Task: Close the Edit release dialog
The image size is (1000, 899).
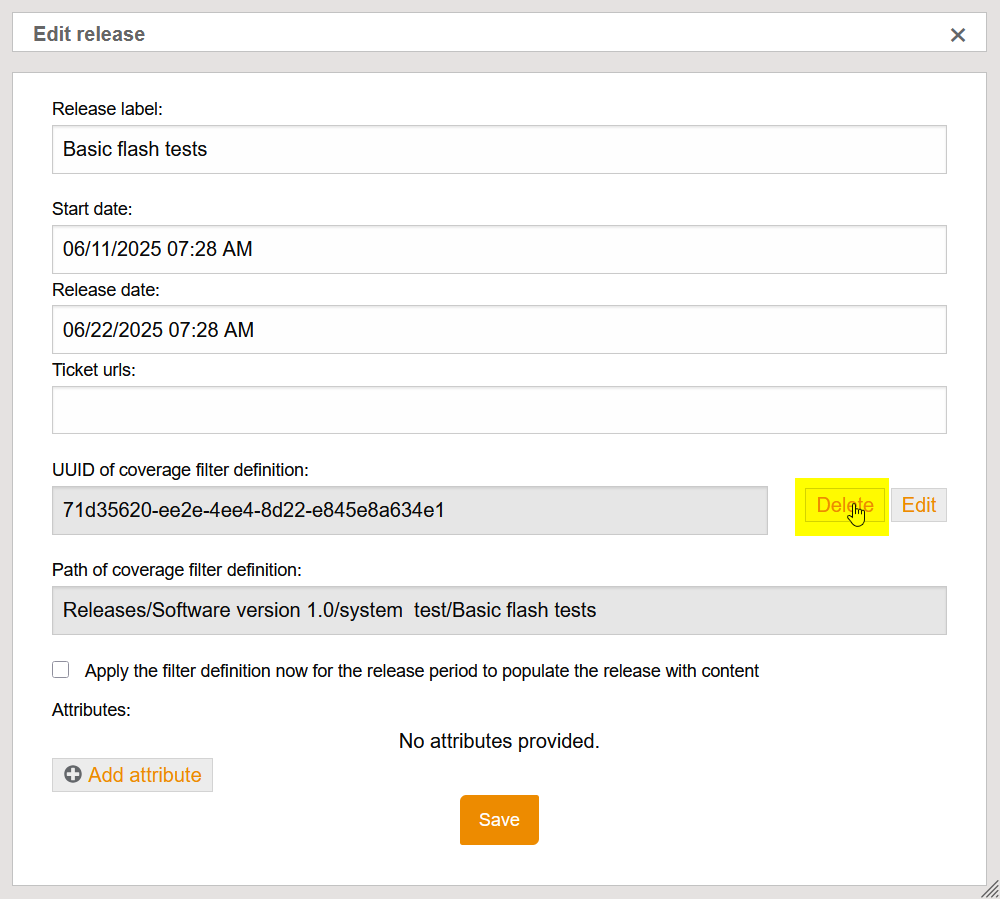Action: tap(957, 35)
